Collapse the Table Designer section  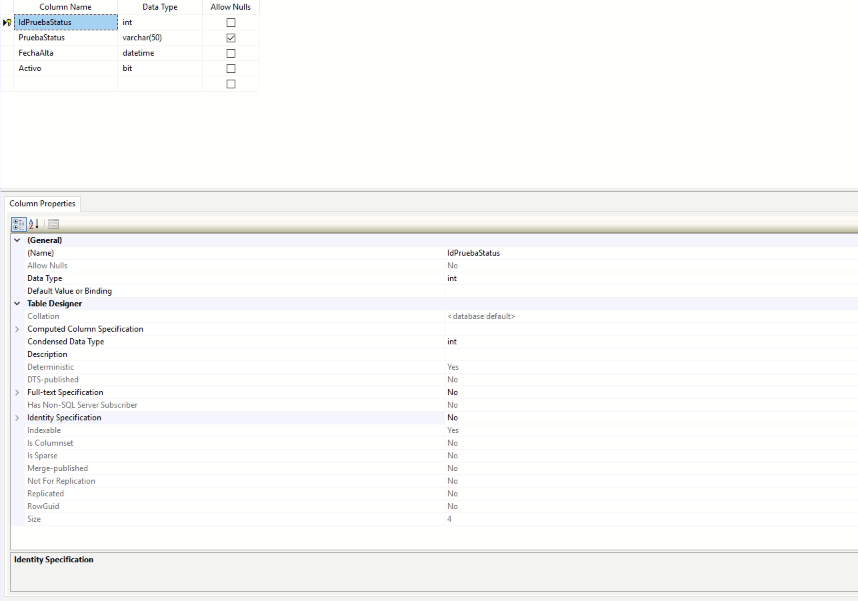(x=17, y=303)
